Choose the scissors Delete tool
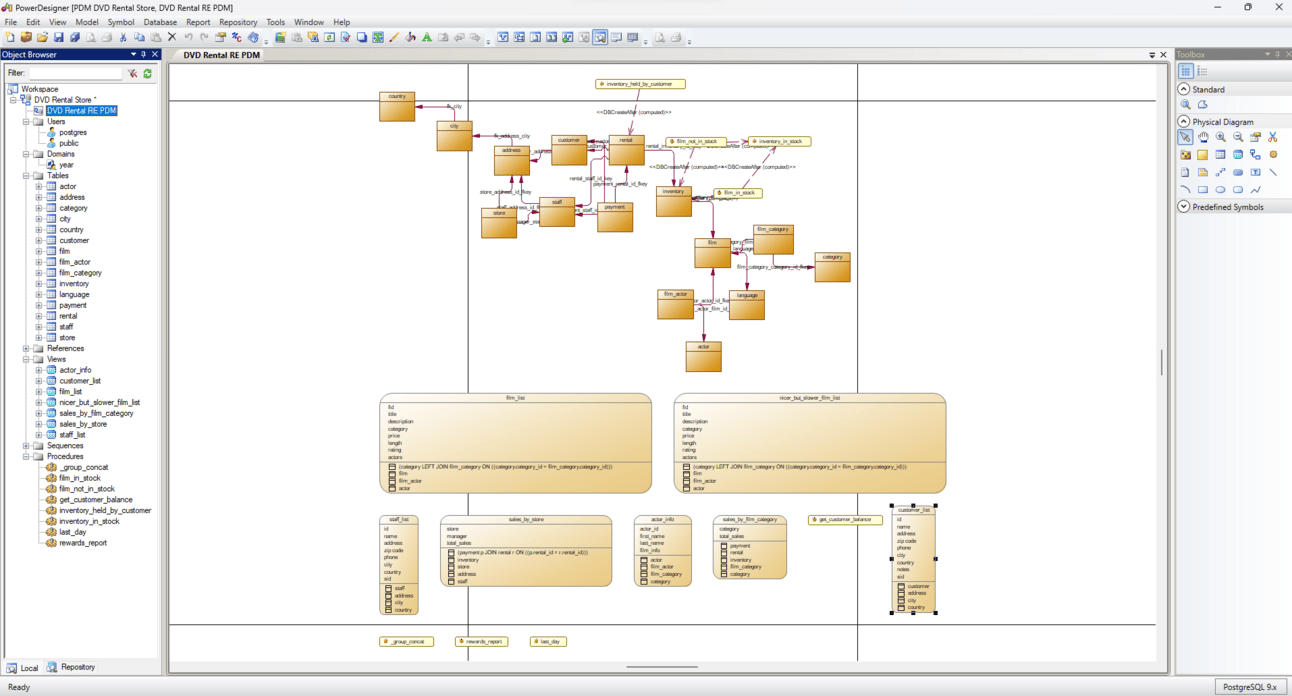This screenshot has height=696, width=1292. coord(1273,137)
